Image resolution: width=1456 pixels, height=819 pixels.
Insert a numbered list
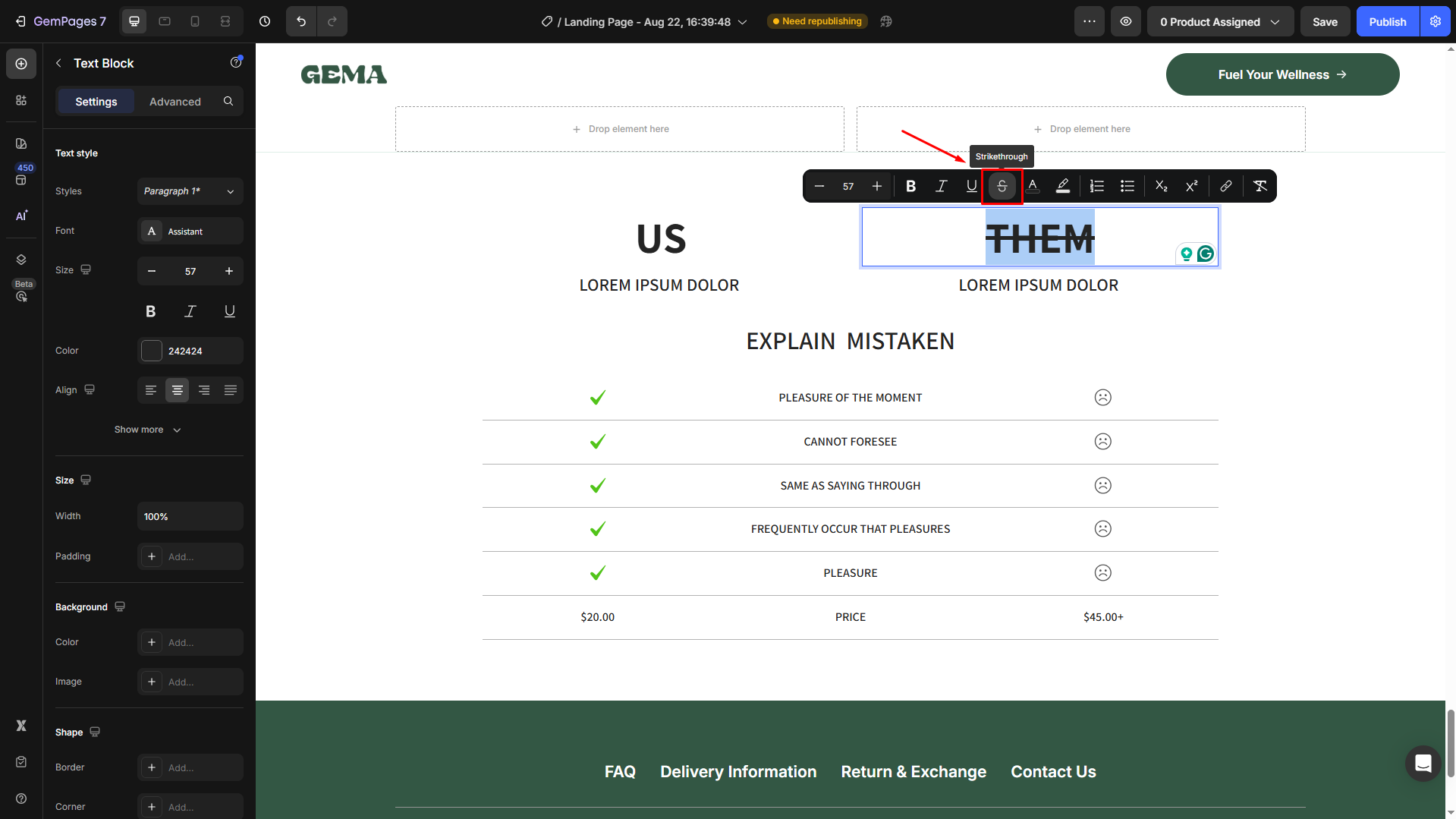pos(1096,186)
